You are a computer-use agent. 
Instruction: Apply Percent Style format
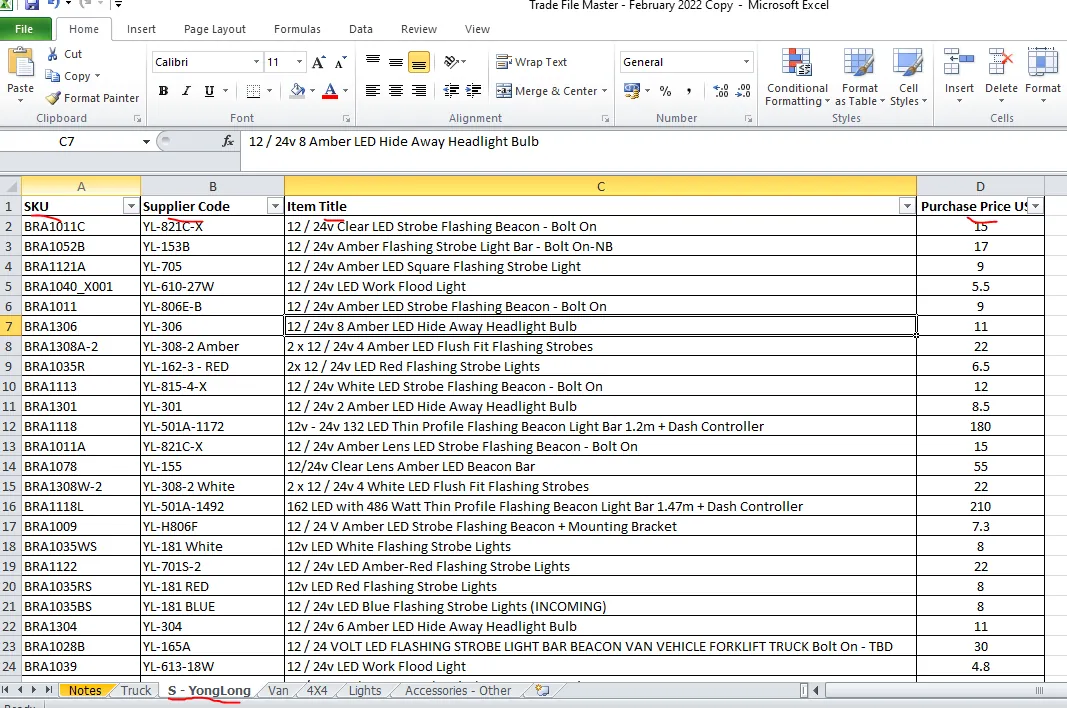tap(666, 91)
